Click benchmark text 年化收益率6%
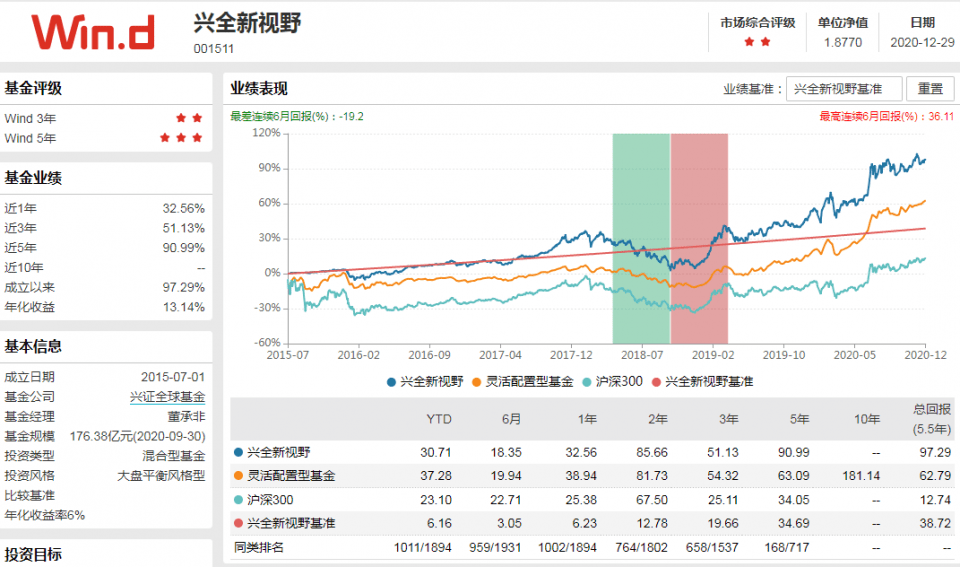The width and height of the screenshot is (960, 567). coord(45,515)
